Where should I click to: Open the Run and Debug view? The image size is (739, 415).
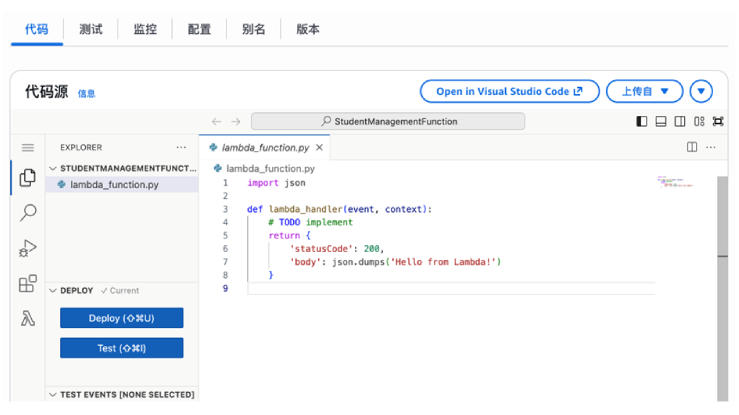pos(28,249)
